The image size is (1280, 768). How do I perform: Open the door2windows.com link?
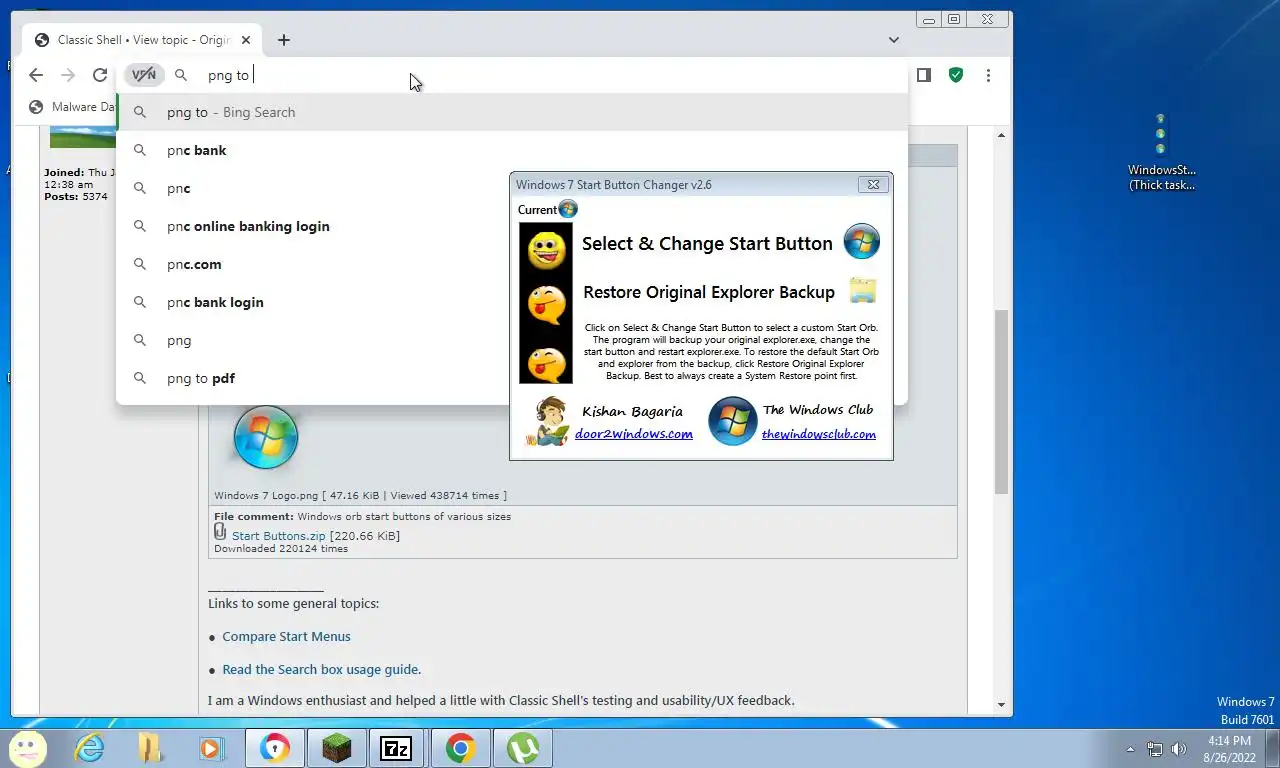click(634, 434)
